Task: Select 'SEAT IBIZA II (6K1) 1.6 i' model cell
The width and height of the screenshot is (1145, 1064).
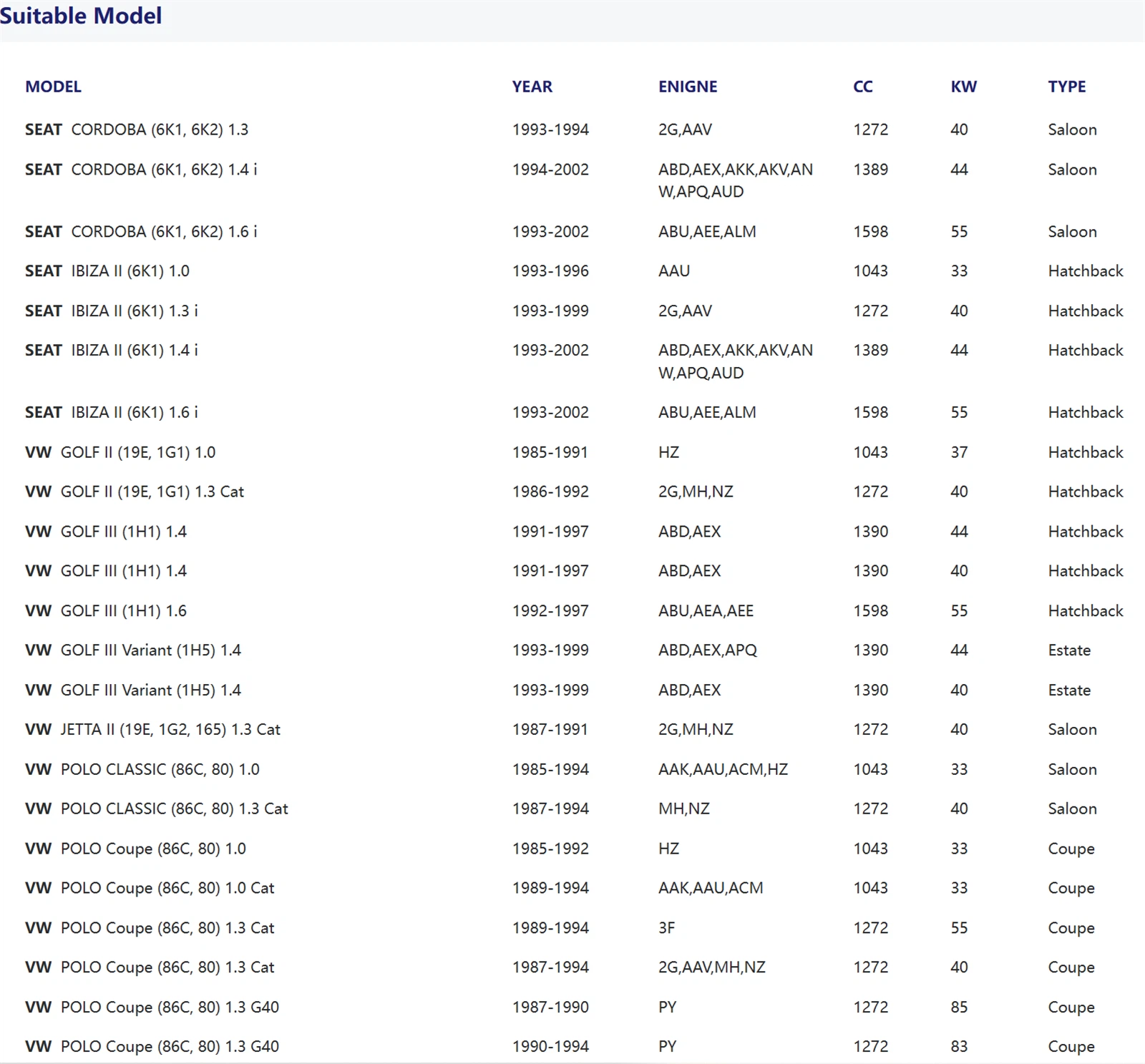Action: coord(112,413)
